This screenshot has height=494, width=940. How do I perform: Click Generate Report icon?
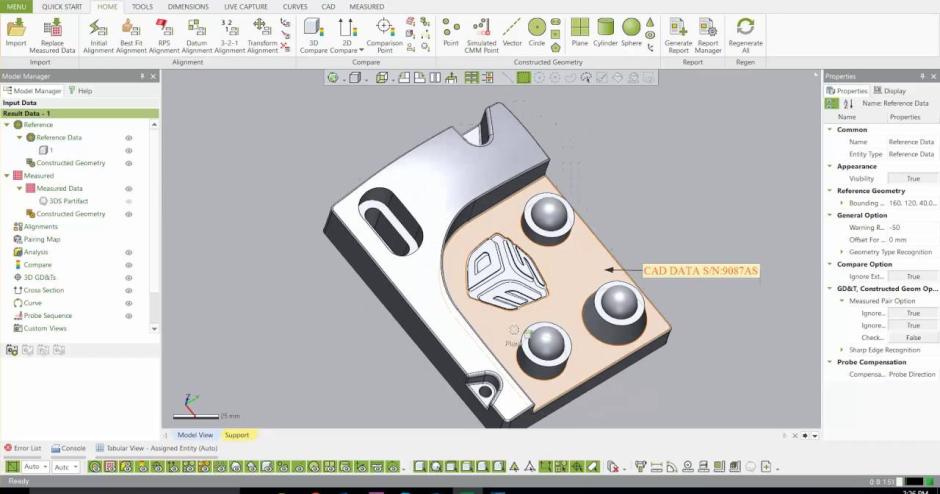coord(679,35)
